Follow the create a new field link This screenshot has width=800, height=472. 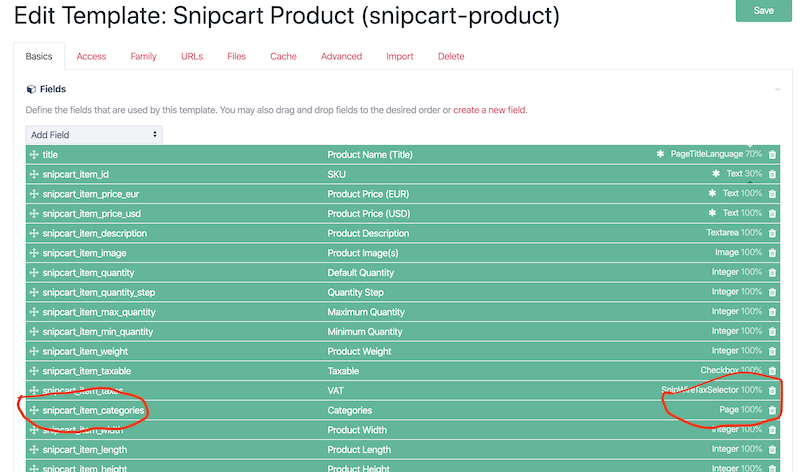coord(489,110)
